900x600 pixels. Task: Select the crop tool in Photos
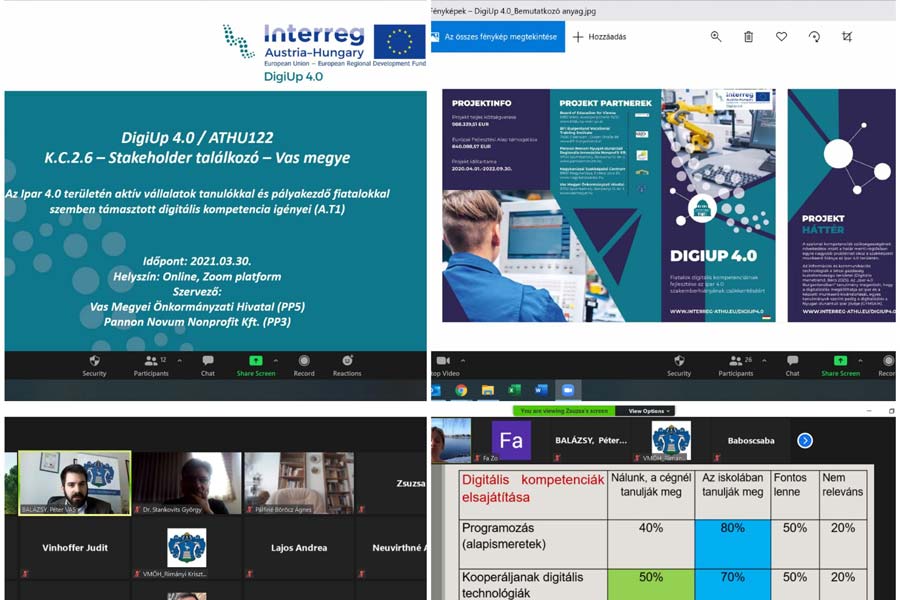point(847,36)
